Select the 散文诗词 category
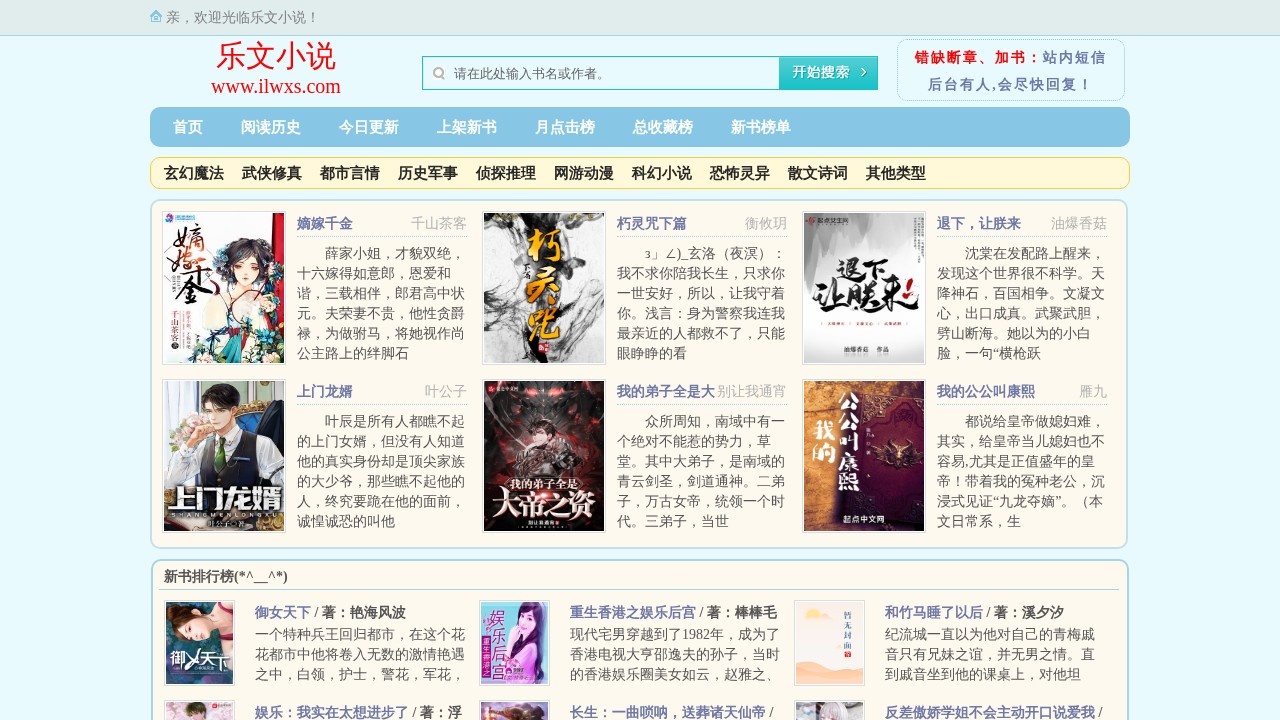This screenshot has width=1280, height=720. tap(818, 173)
